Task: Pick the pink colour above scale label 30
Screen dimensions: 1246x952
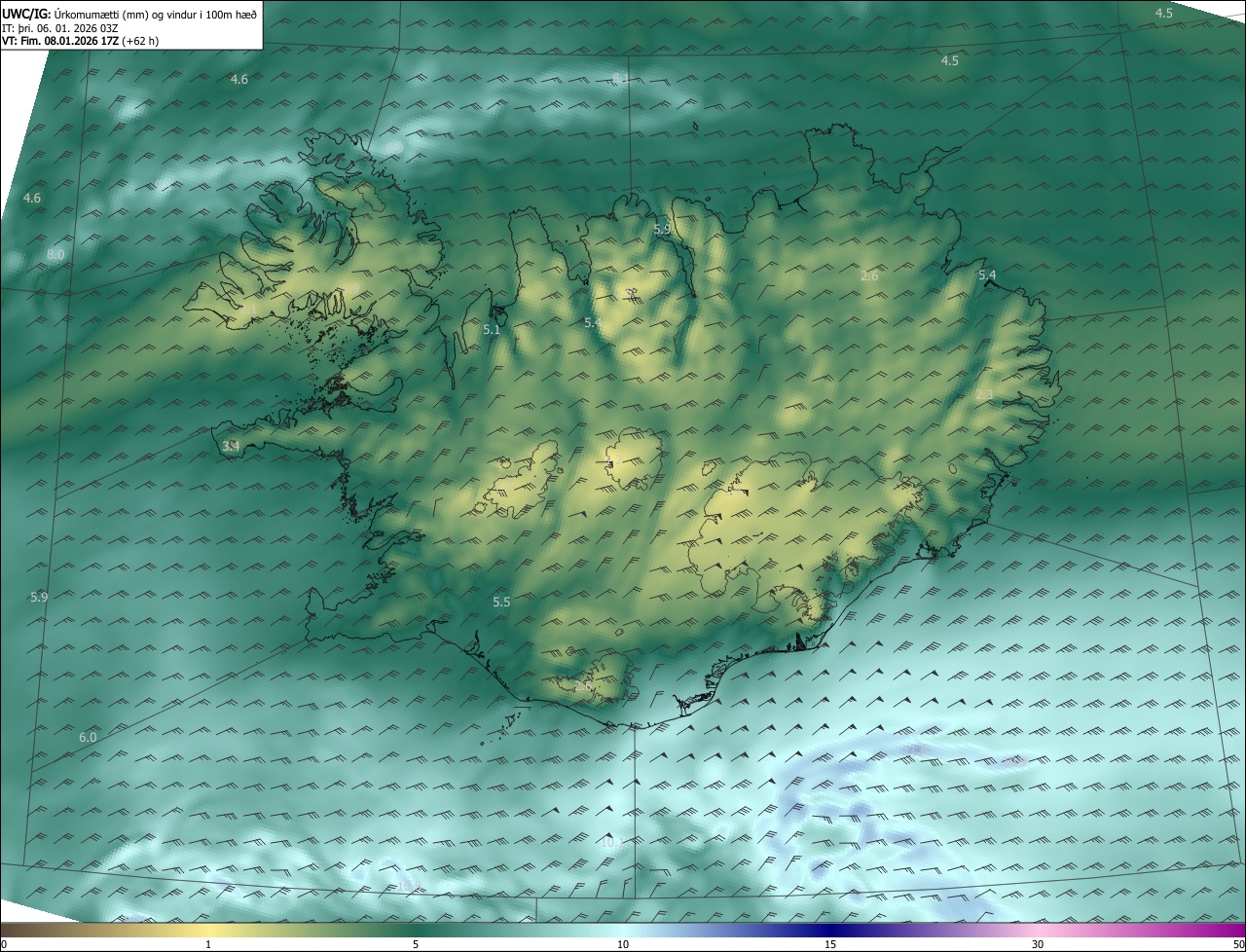Action: [x=1038, y=930]
